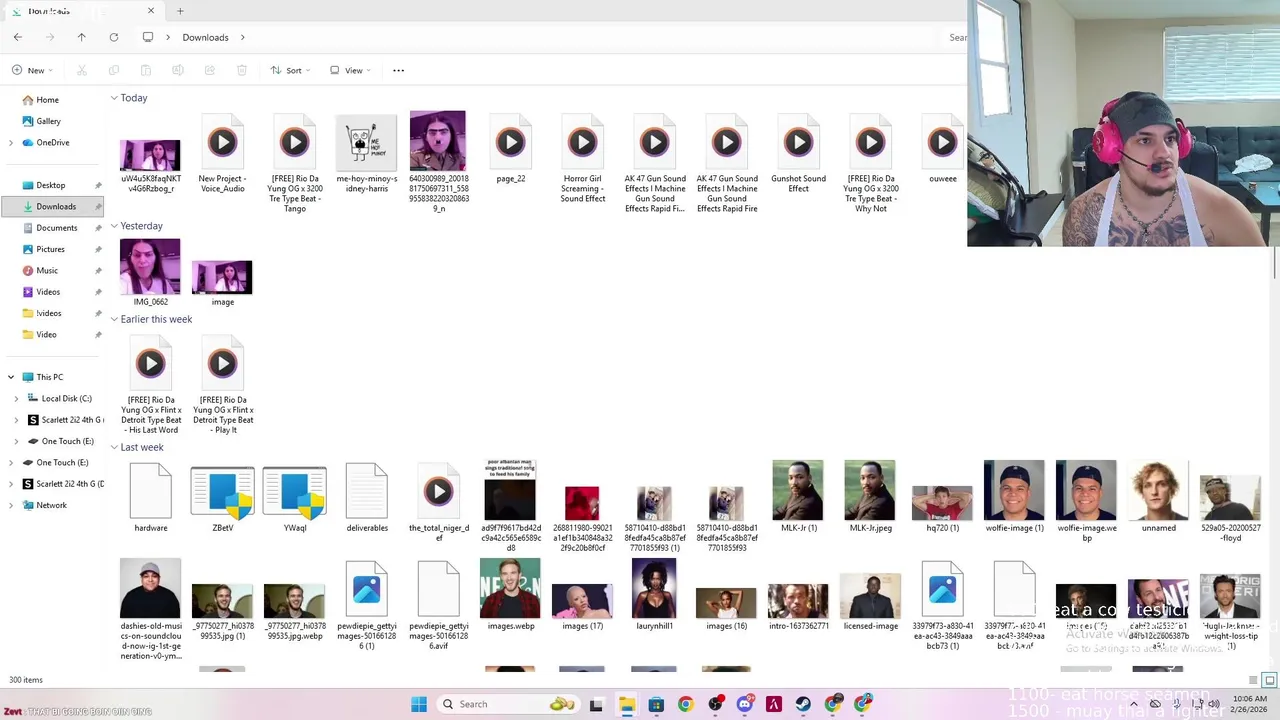Open the View dropdown menu

tap(350, 70)
